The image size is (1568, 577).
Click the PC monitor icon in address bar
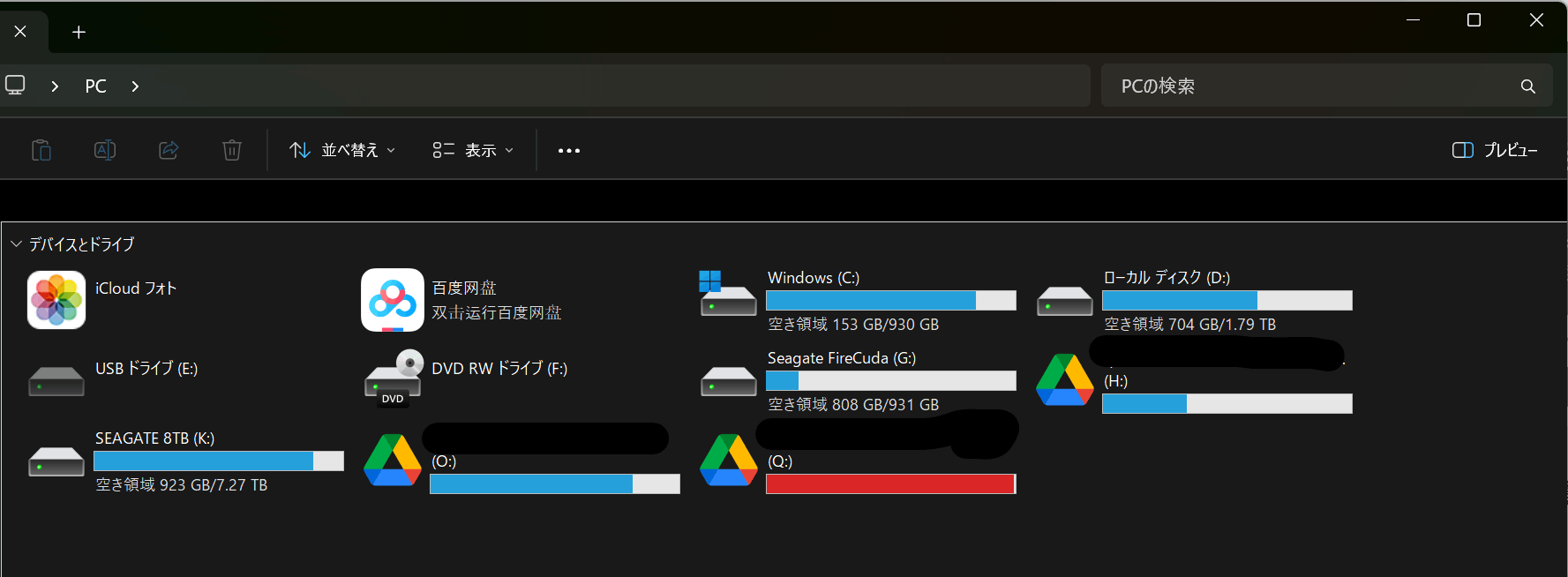[x=15, y=85]
